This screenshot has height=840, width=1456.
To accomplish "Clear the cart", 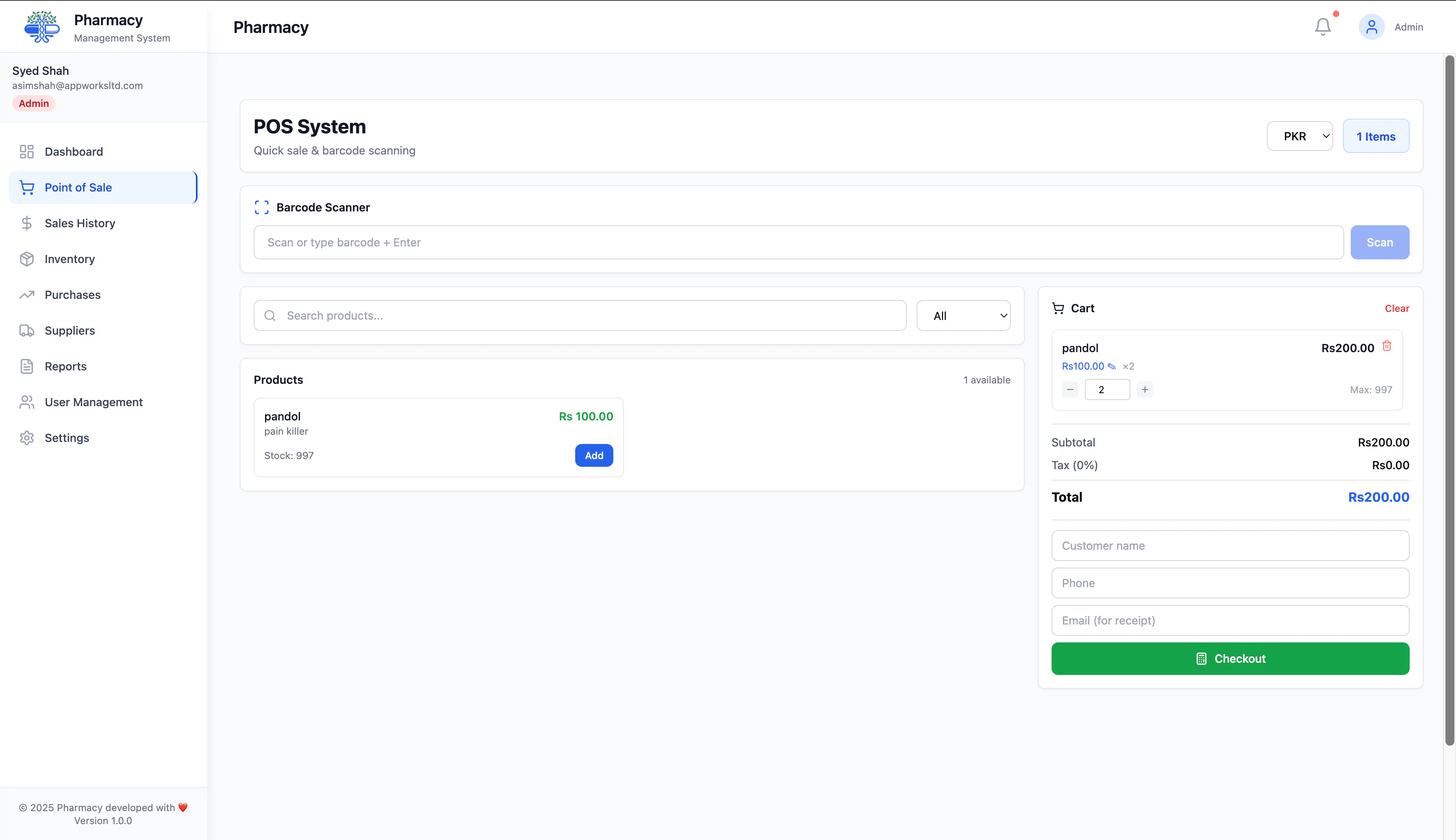I will coord(1397,309).
